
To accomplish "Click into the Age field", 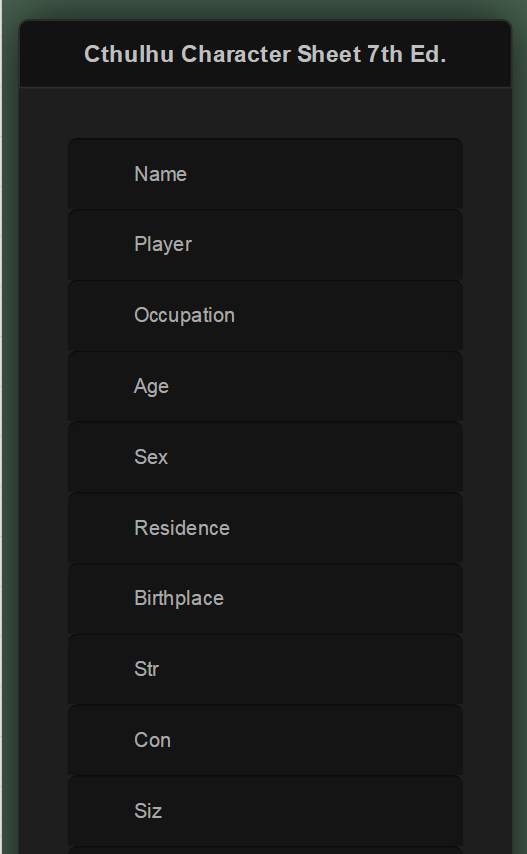I will pos(265,386).
